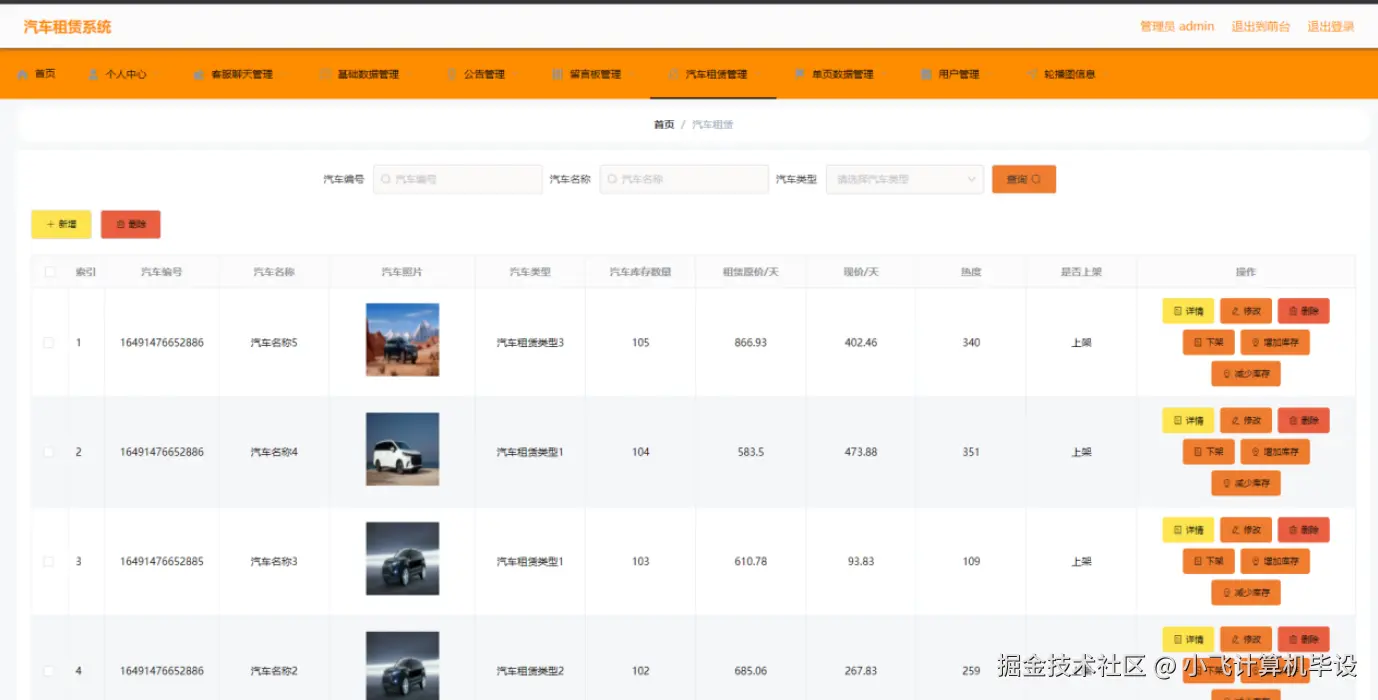
Task: Click 修改 for 汽车名称3
Action: [1246, 530]
